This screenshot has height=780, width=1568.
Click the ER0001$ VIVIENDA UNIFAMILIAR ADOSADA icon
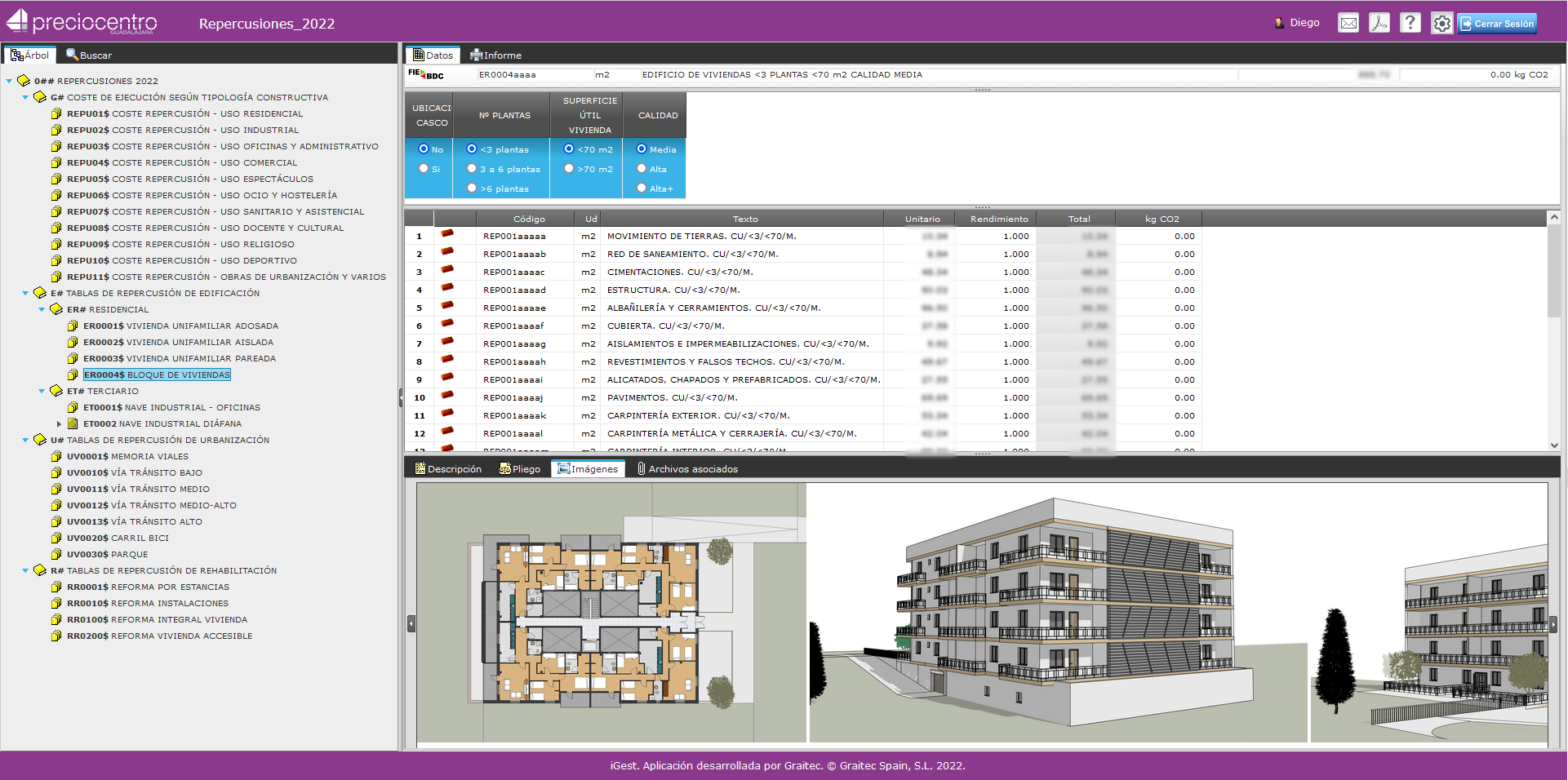tap(73, 326)
